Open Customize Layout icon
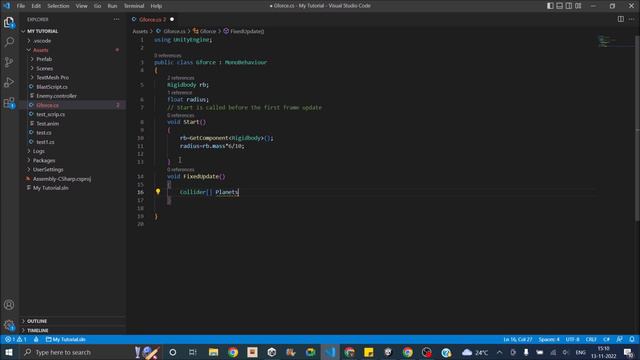Viewport: 640px width, 360px height. pos(578,6)
